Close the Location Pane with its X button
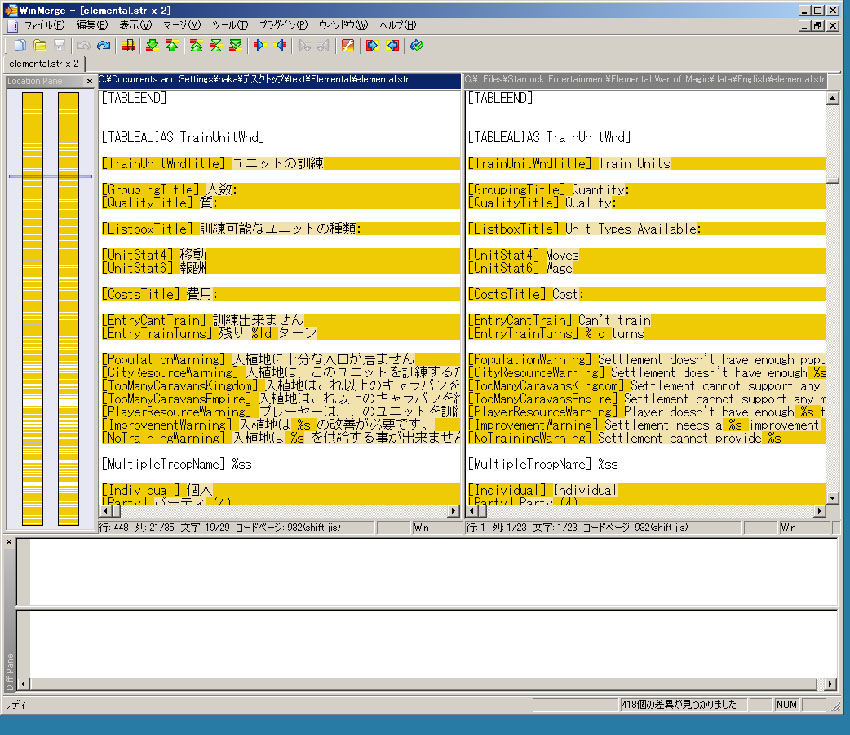 click(x=89, y=81)
